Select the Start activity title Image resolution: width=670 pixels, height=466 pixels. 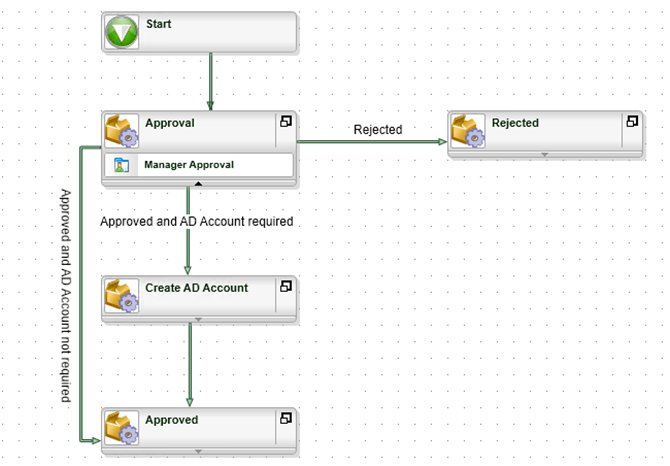pyautogui.click(x=159, y=24)
